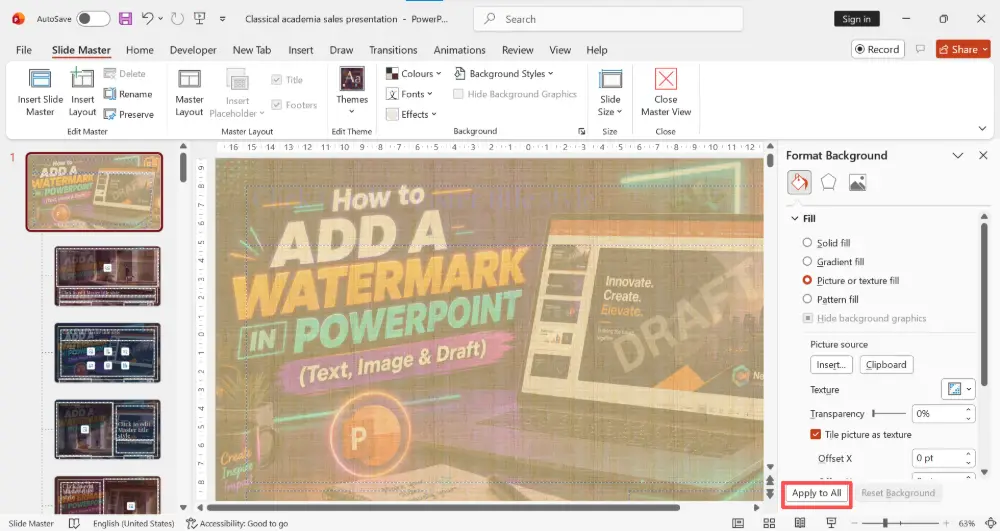Open Format Background pane options chevron
1000x531 pixels.
[957, 156]
